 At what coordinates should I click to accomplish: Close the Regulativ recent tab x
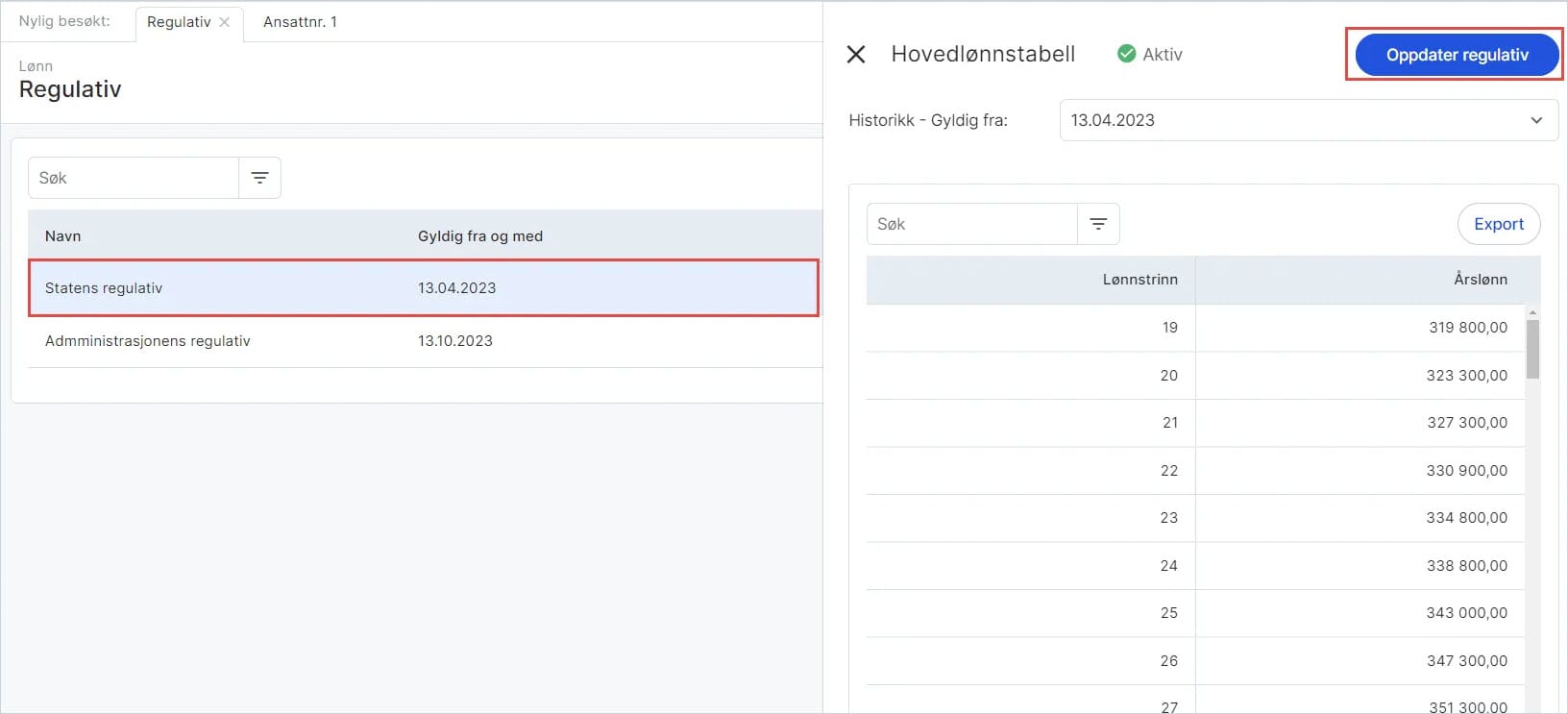click(224, 22)
